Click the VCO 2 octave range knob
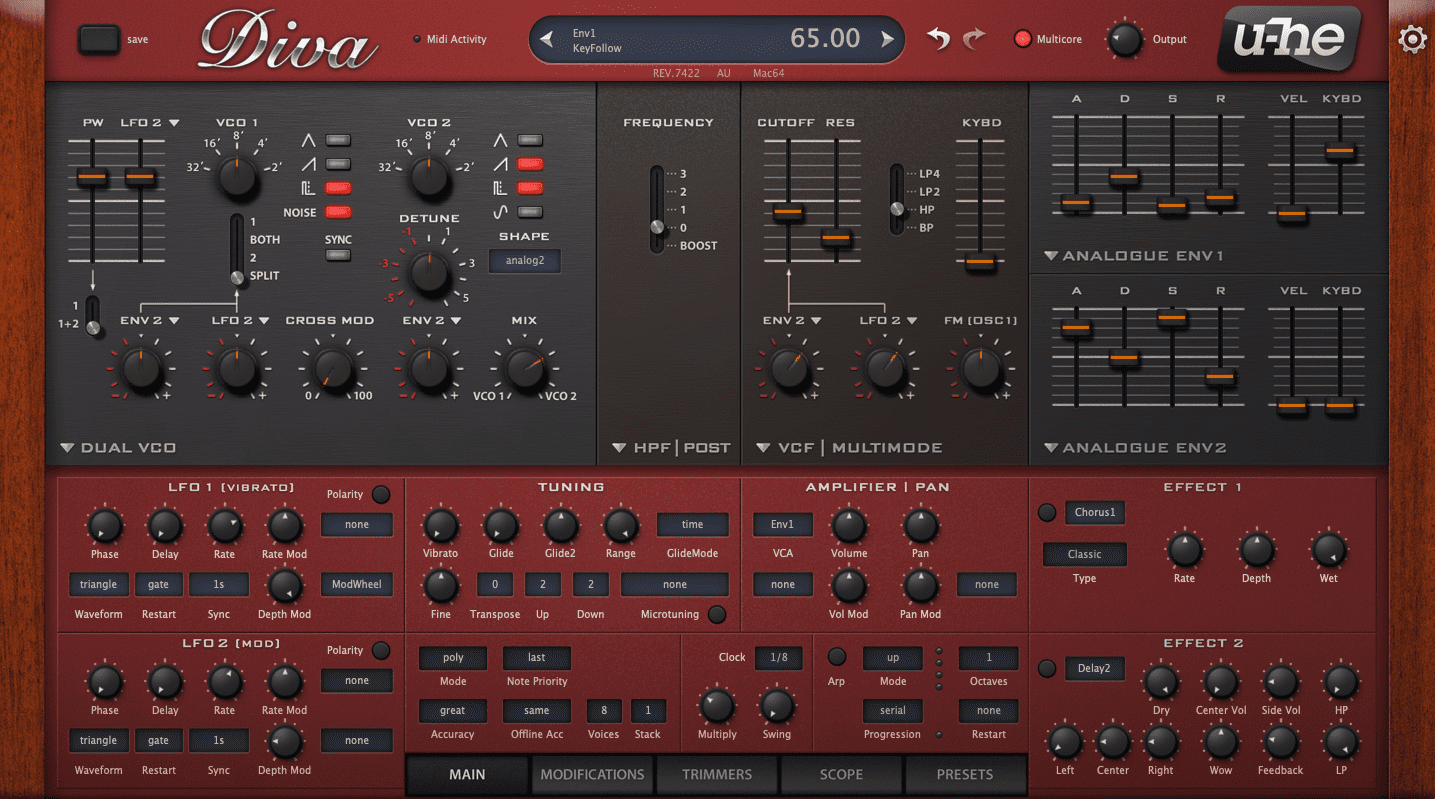Screen dimensions: 1435x799 click(429, 177)
